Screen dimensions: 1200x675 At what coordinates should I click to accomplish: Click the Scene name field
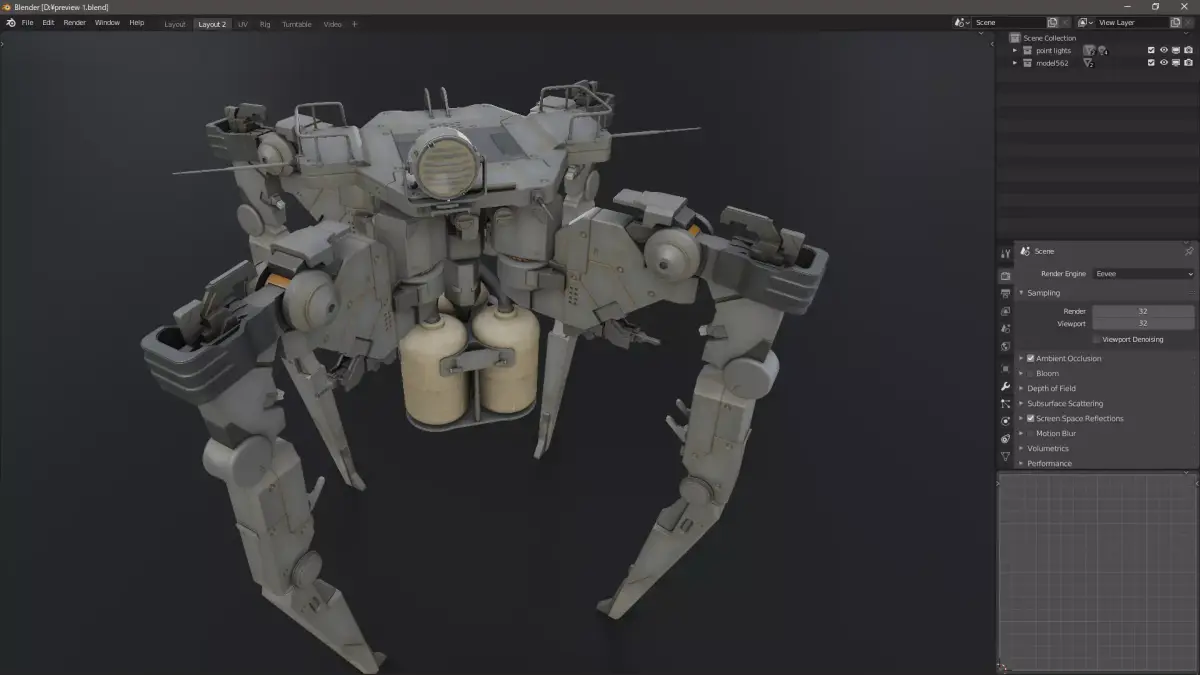click(x=1008, y=22)
